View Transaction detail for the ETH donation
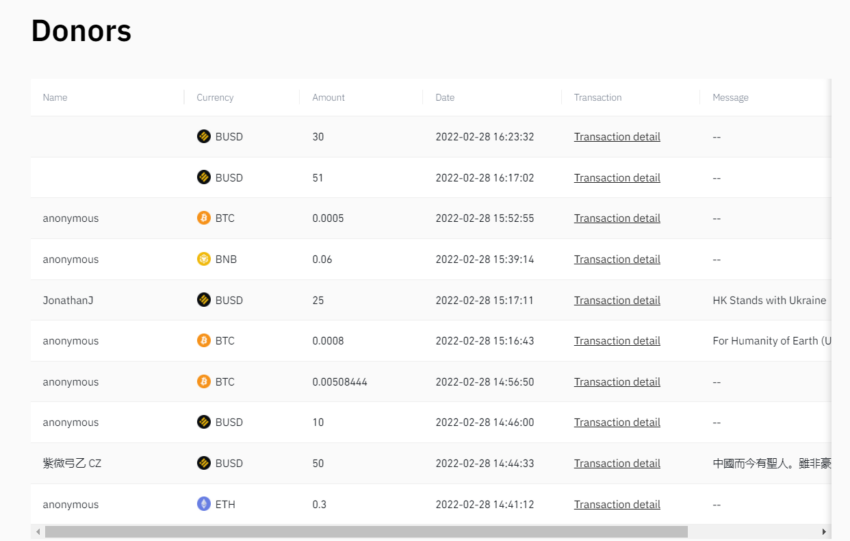Image resolution: width=850 pixels, height=541 pixels. pos(617,504)
